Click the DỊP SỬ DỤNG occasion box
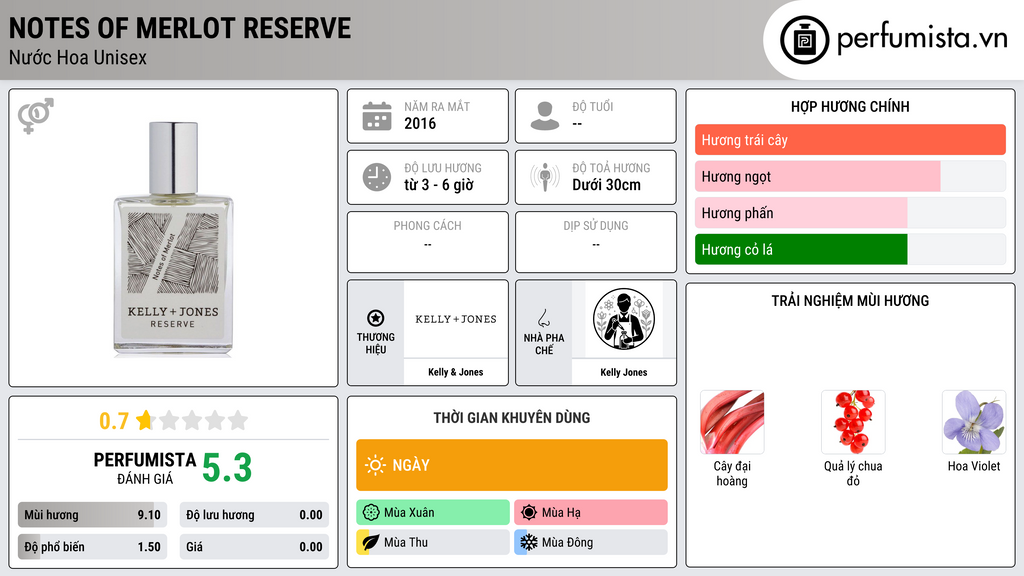This screenshot has height=576, width=1024. 596,242
